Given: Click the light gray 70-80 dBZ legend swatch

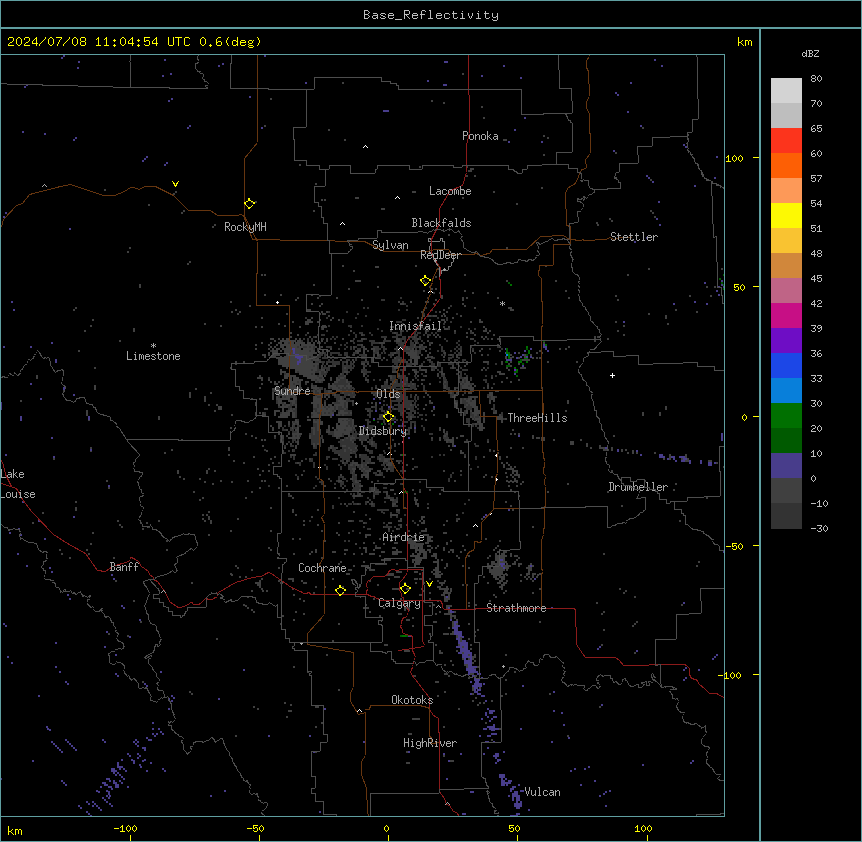Looking at the screenshot, I should (786, 90).
